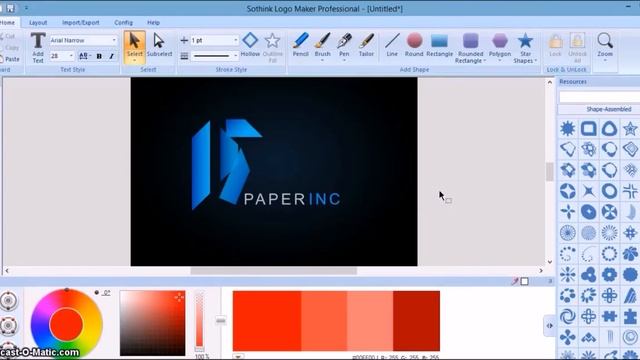Click the saturation brightness square picker
This screenshot has width=640, height=360.
coord(152,322)
